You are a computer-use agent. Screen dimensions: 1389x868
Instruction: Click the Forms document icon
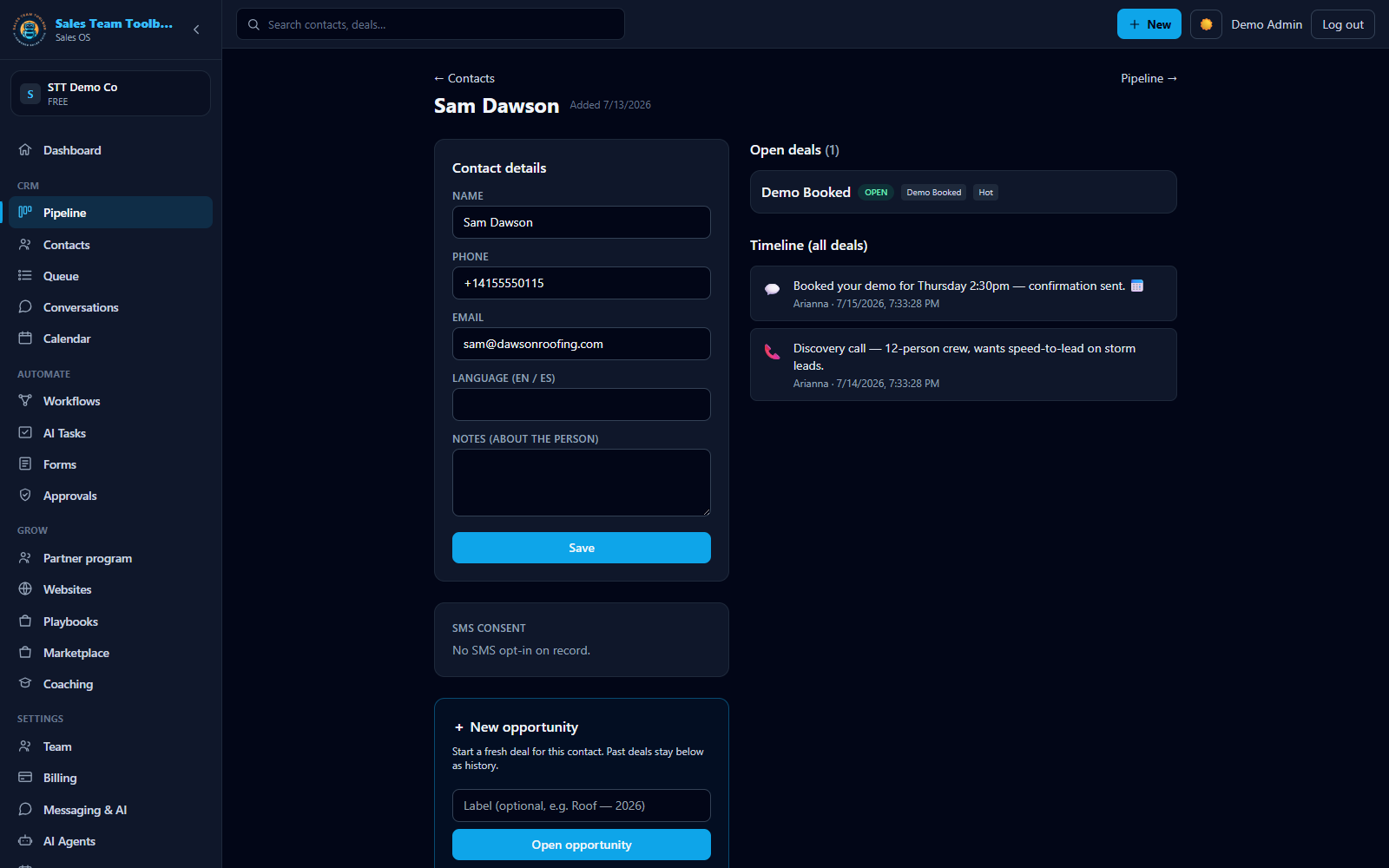coord(25,464)
